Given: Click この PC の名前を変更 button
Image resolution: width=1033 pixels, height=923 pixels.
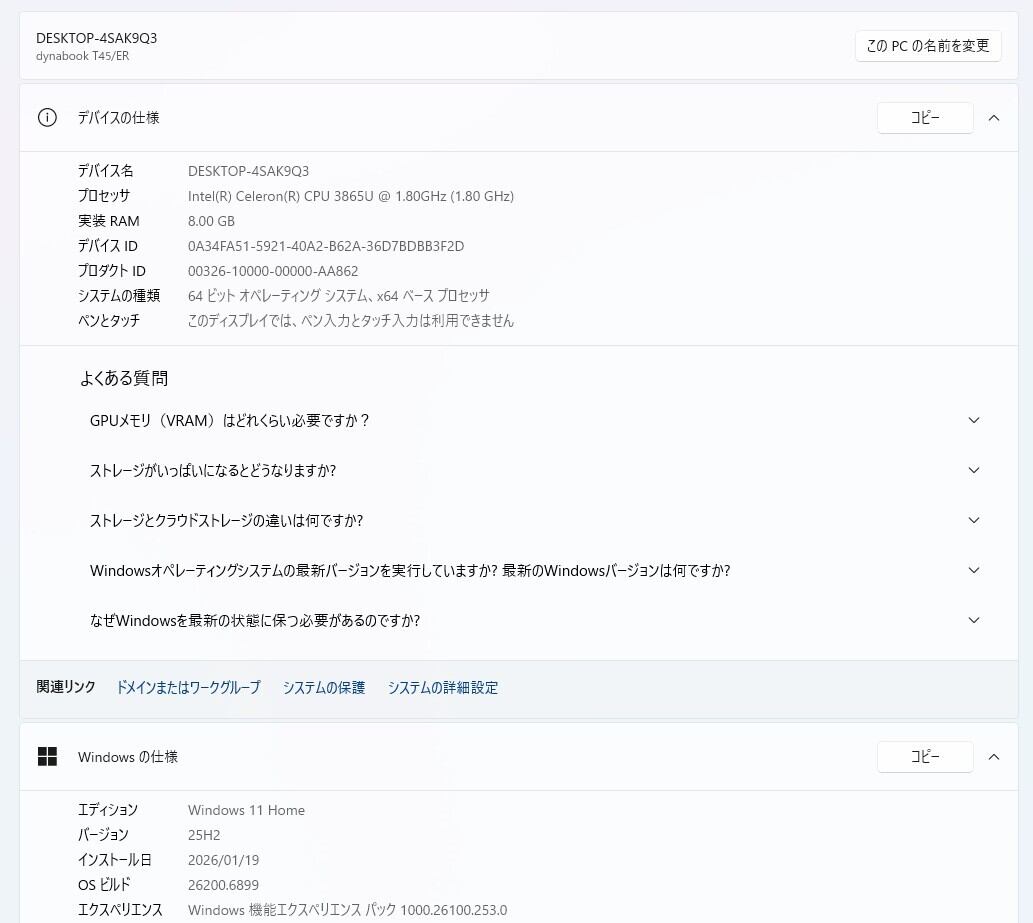Looking at the screenshot, I should point(927,46).
